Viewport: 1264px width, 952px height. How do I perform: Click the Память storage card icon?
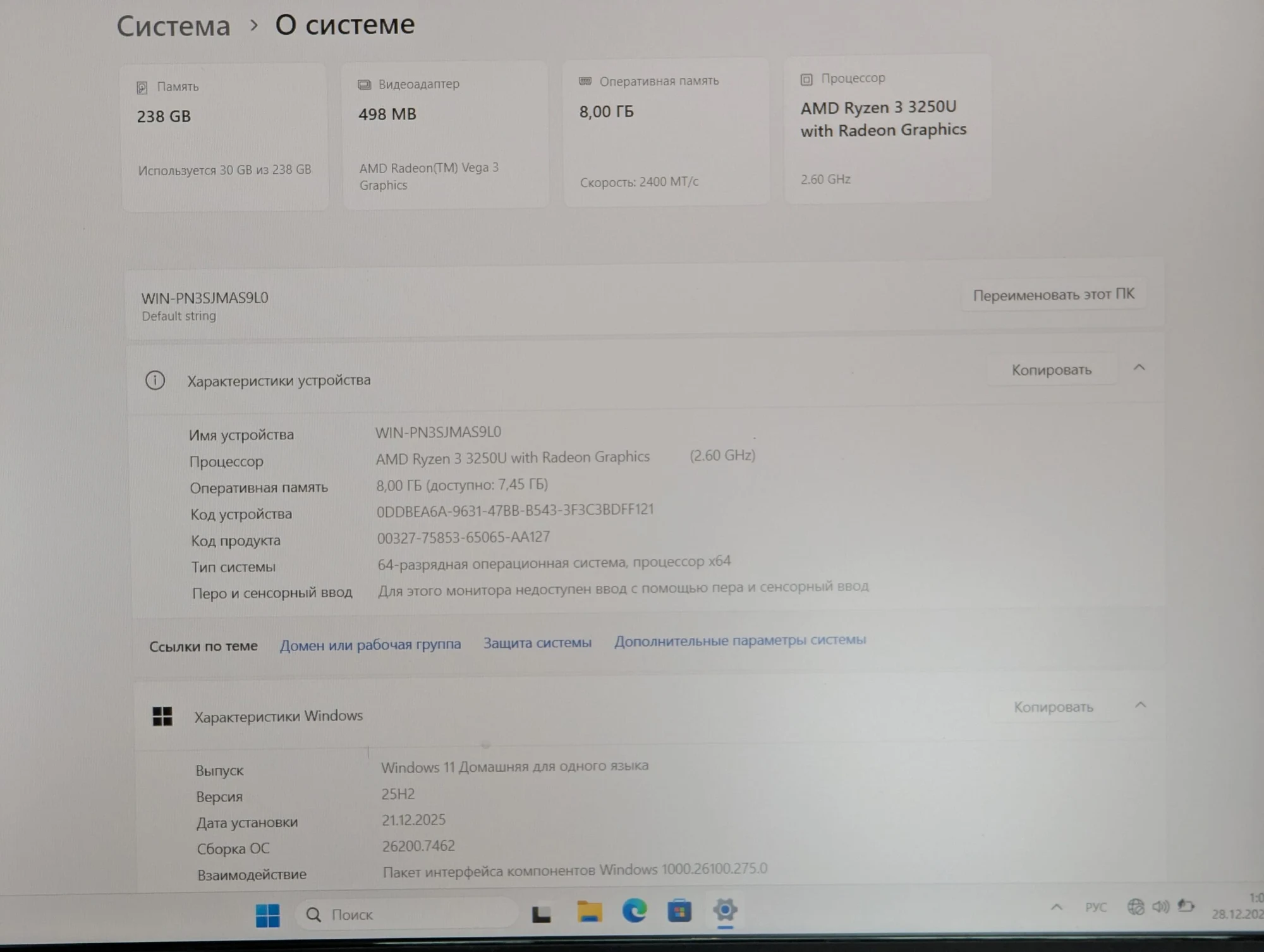point(142,87)
